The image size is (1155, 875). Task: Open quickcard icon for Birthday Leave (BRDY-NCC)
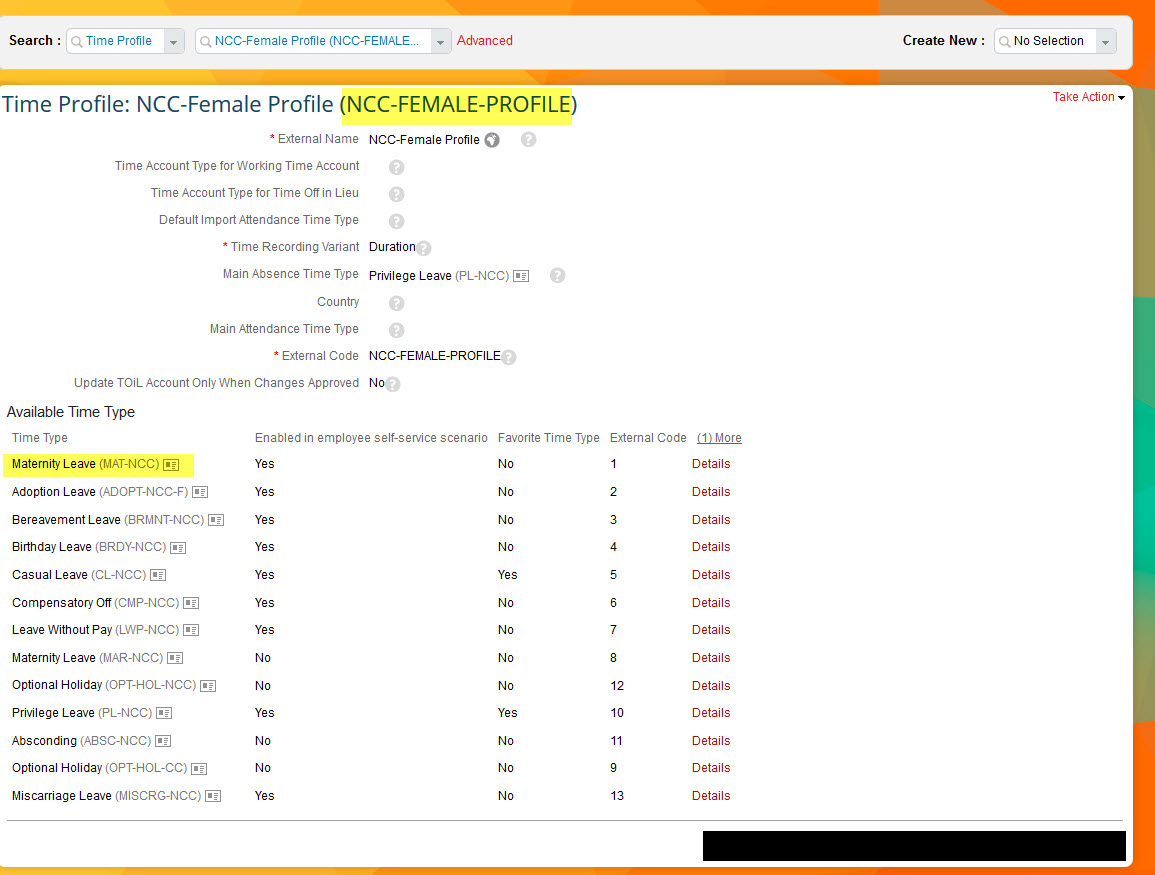pyautogui.click(x=178, y=548)
